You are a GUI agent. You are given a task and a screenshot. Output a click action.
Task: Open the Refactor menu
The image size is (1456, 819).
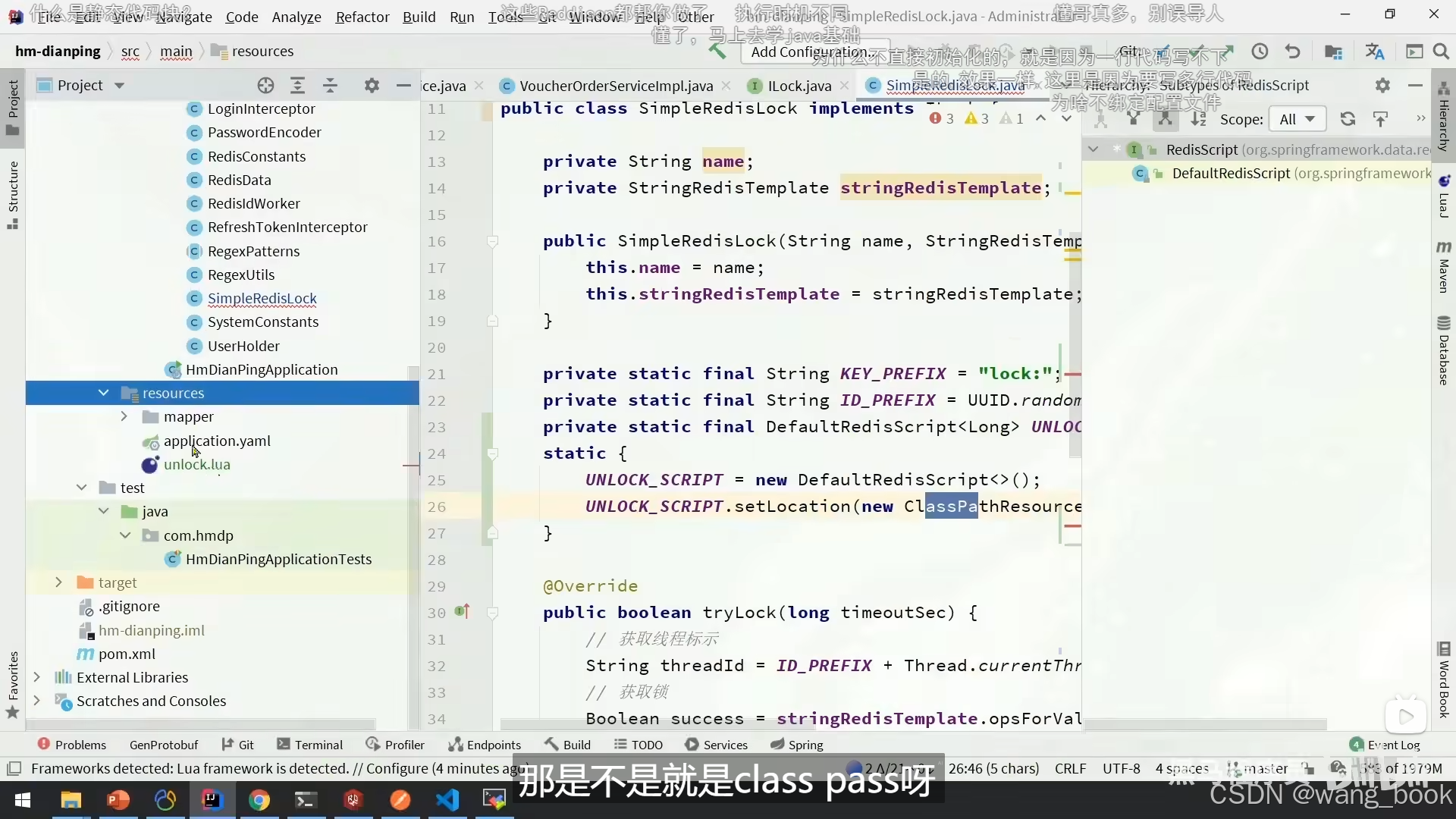(x=362, y=17)
